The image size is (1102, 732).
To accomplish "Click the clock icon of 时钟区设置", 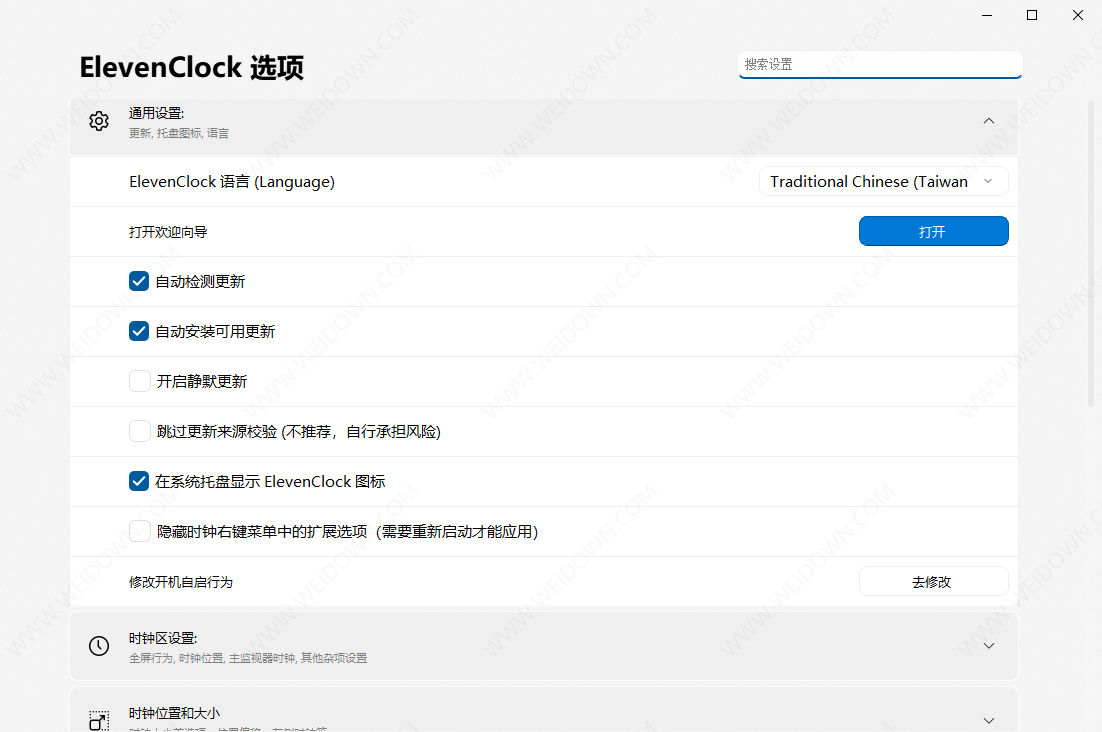I will click(x=99, y=646).
